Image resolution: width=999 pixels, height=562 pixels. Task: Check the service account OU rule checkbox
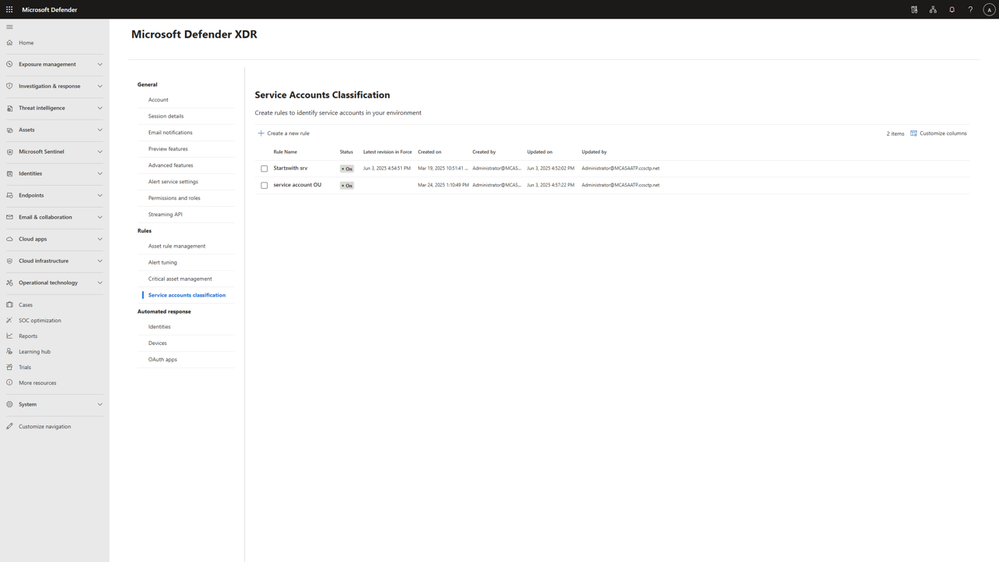tap(264, 185)
